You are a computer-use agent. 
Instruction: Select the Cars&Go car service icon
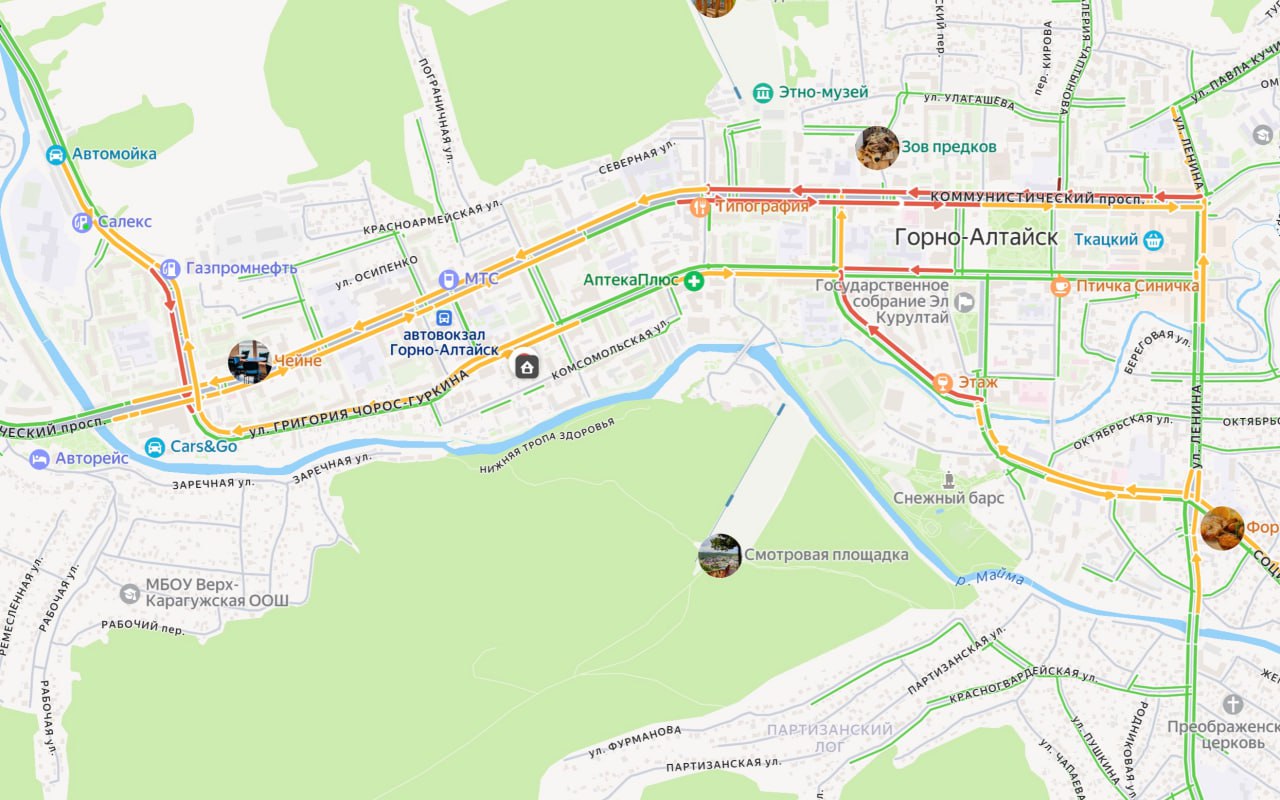click(x=155, y=447)
